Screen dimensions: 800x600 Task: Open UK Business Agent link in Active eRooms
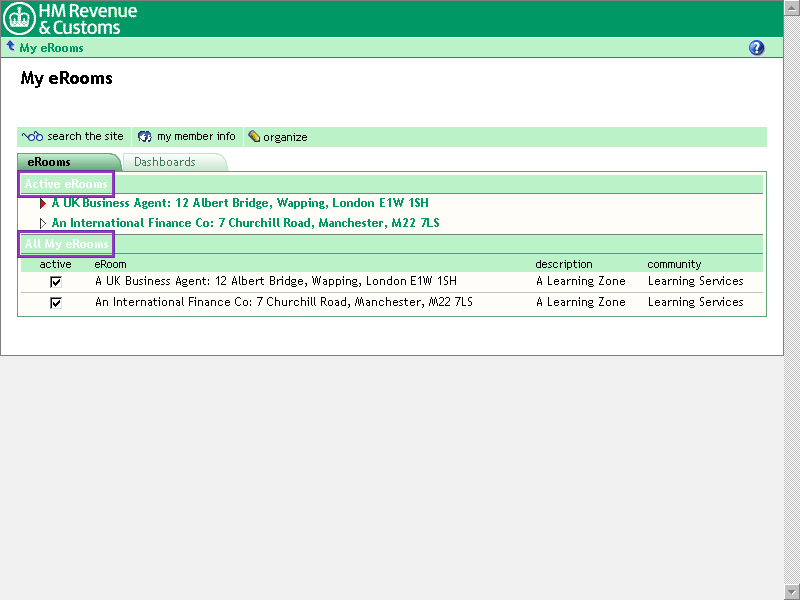[x=239, y=203]
